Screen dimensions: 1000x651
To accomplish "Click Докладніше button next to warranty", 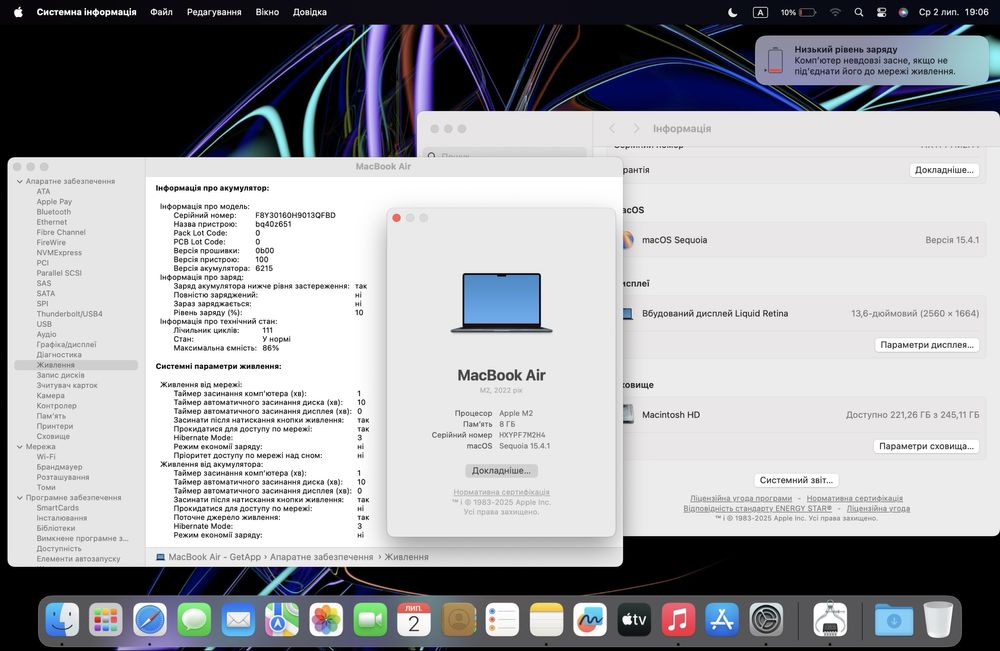I will coord(944,170).
